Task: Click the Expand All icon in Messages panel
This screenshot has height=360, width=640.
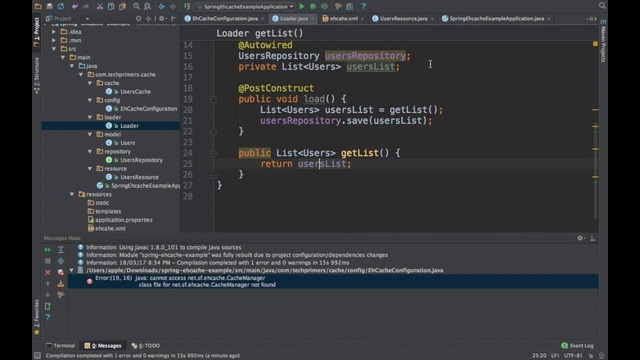Action: coord(60,250)
